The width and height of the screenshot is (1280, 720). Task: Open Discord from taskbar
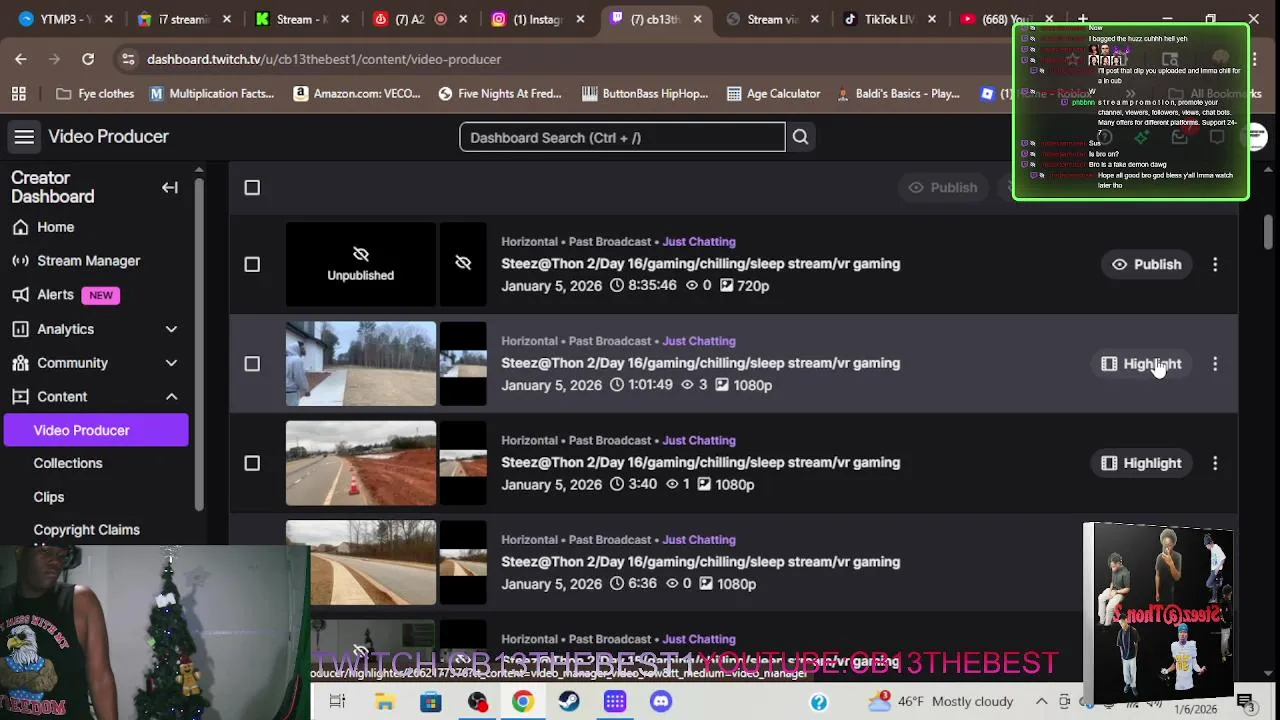point(661,702)
